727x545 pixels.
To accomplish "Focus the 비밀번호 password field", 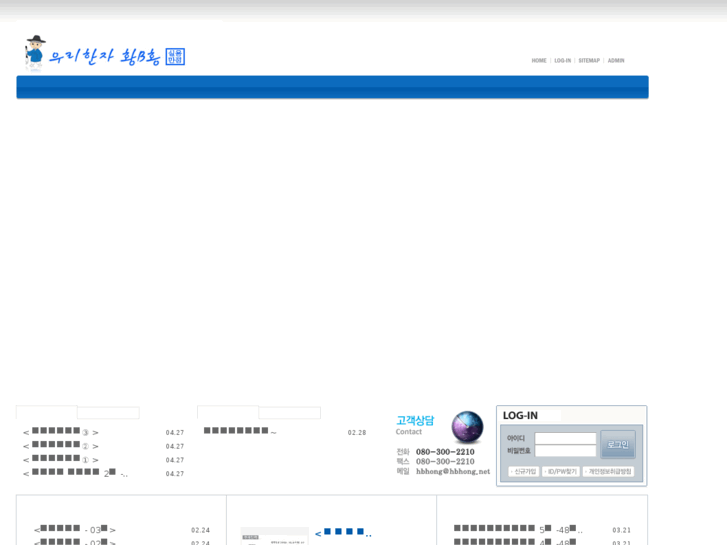I will click(565, 451).
